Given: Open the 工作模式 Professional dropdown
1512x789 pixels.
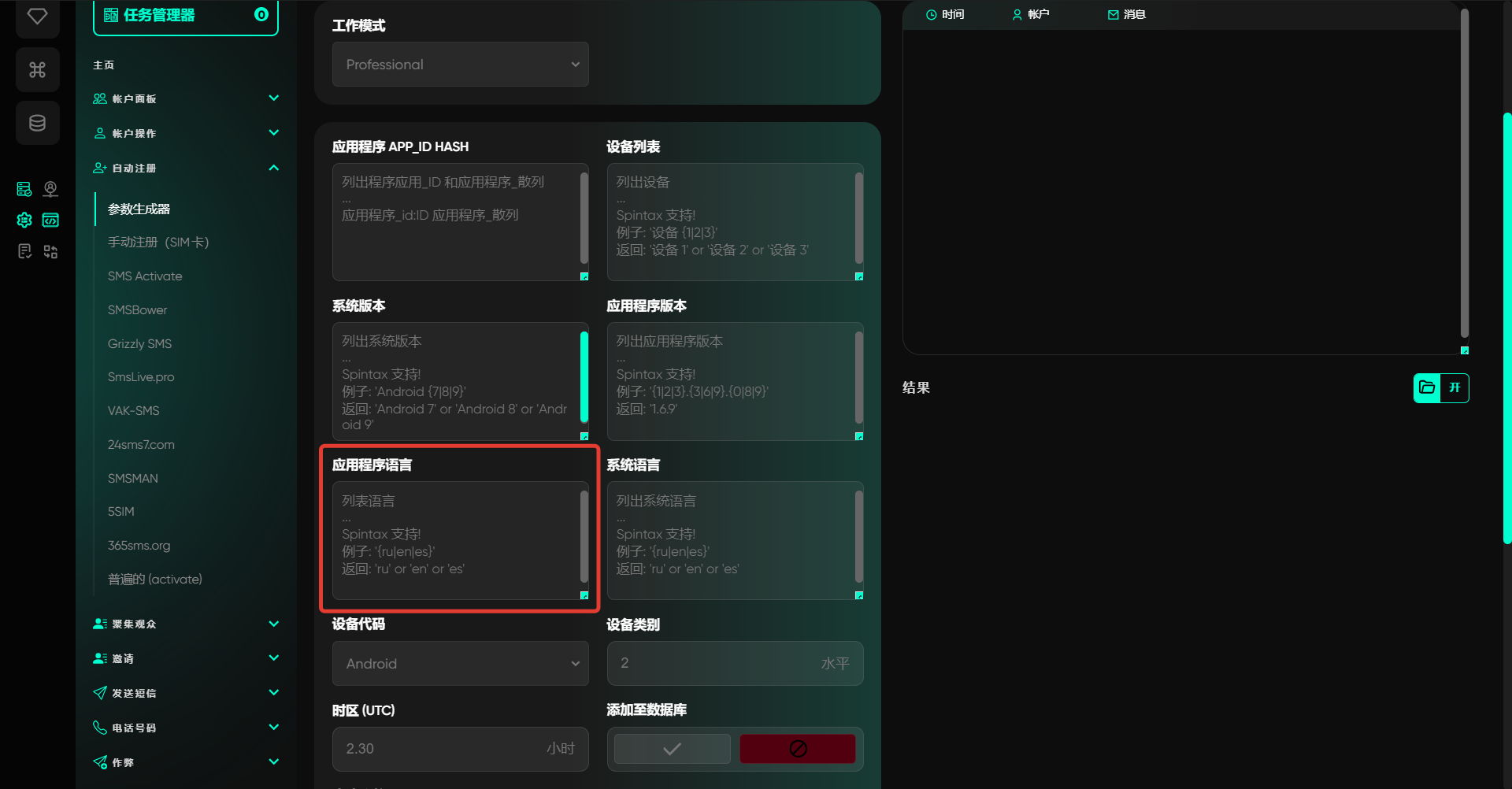Looking at the screenshot, I should [460, 65].
